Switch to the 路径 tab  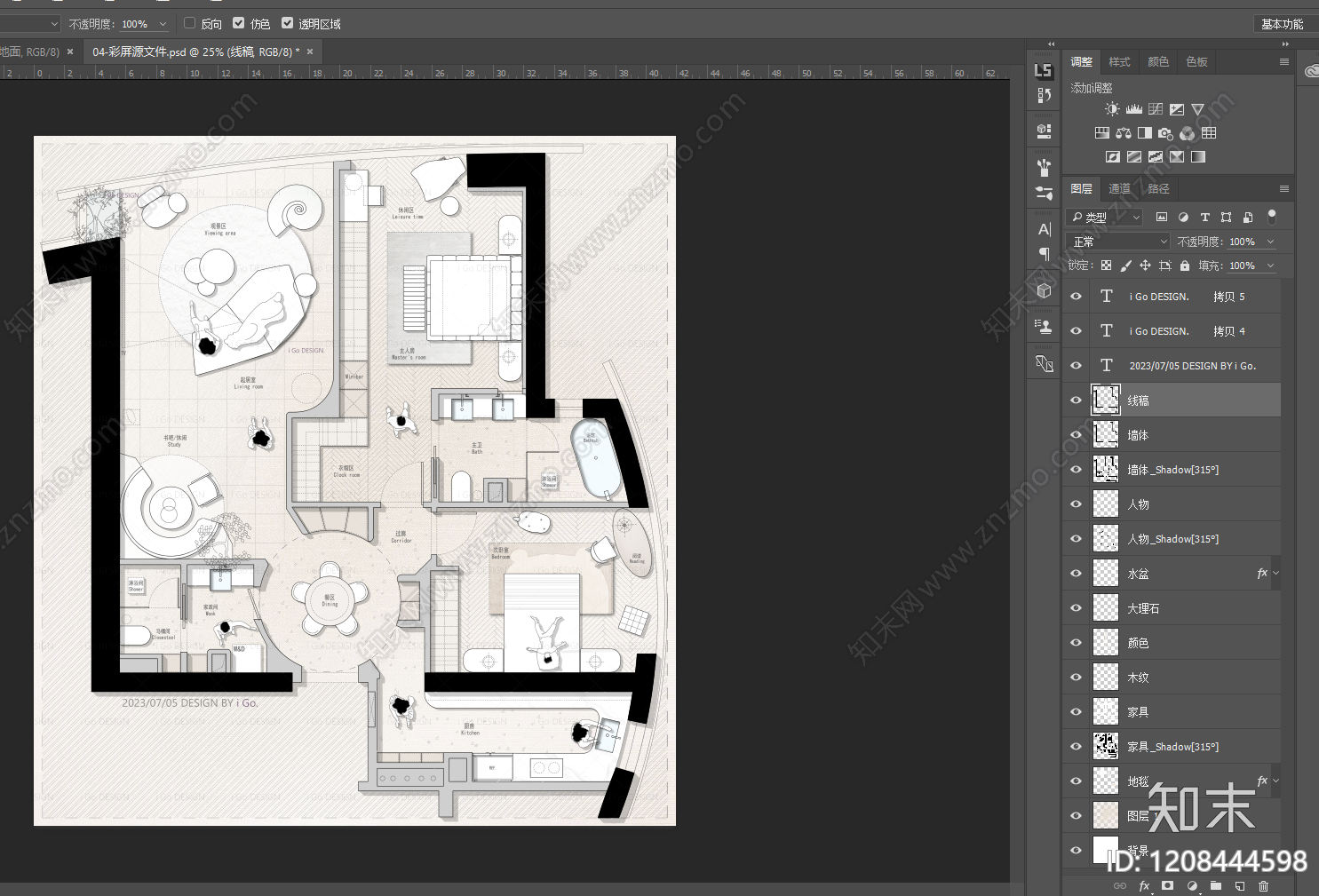[1158, 188]
